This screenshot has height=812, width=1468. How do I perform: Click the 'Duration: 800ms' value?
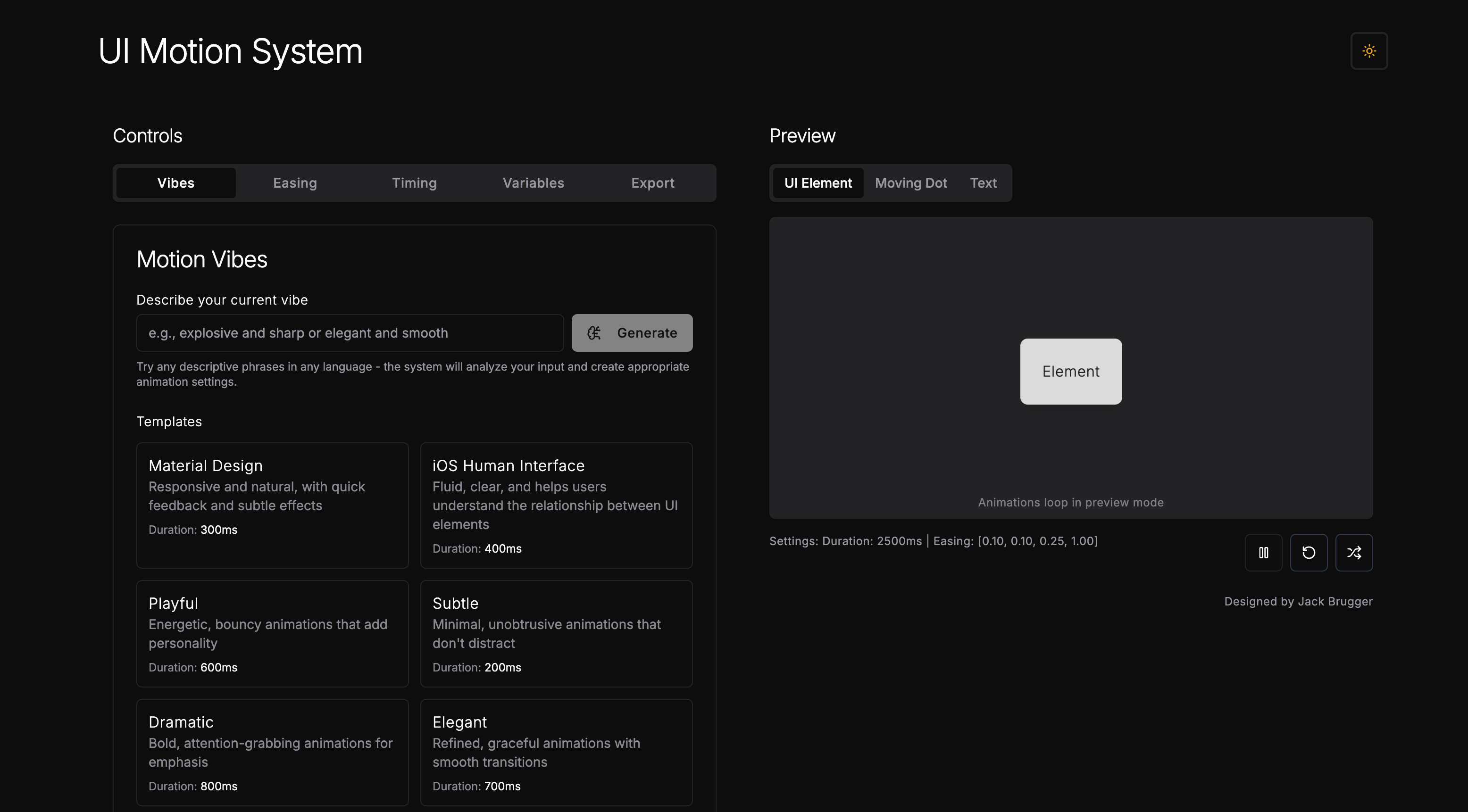[192, 786]
